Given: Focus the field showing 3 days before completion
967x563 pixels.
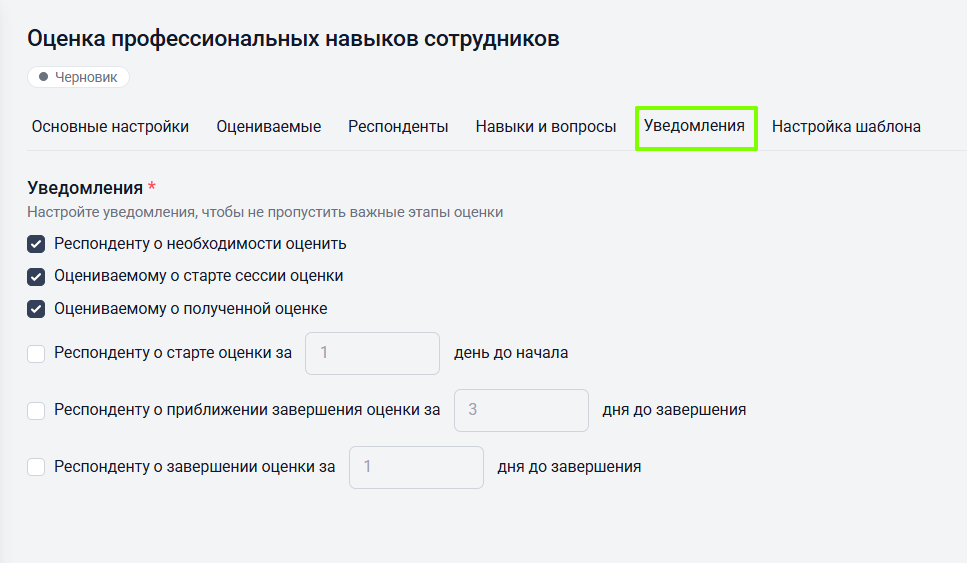Looking at the screenshot, I should point(521,410).
